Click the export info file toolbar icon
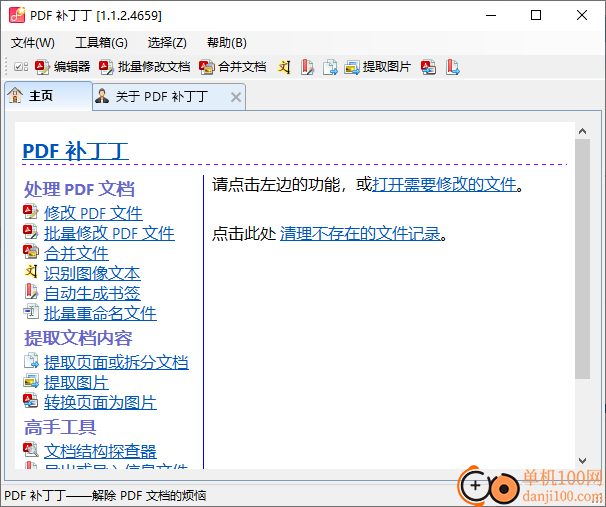The width and height of the screenshot is (606, 507). point(453,67)
